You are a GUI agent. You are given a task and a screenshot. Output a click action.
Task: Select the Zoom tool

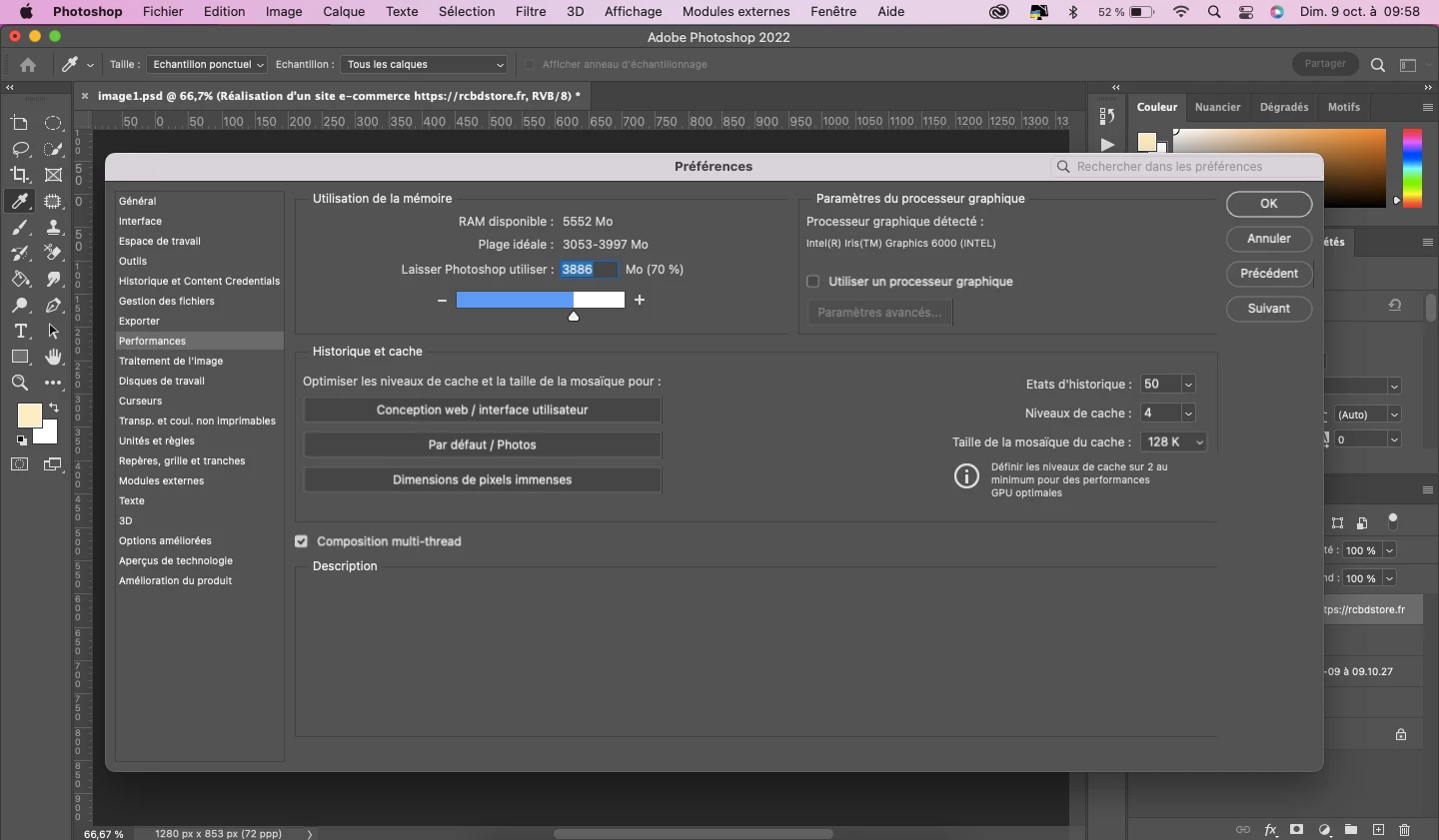click(20, 384)
